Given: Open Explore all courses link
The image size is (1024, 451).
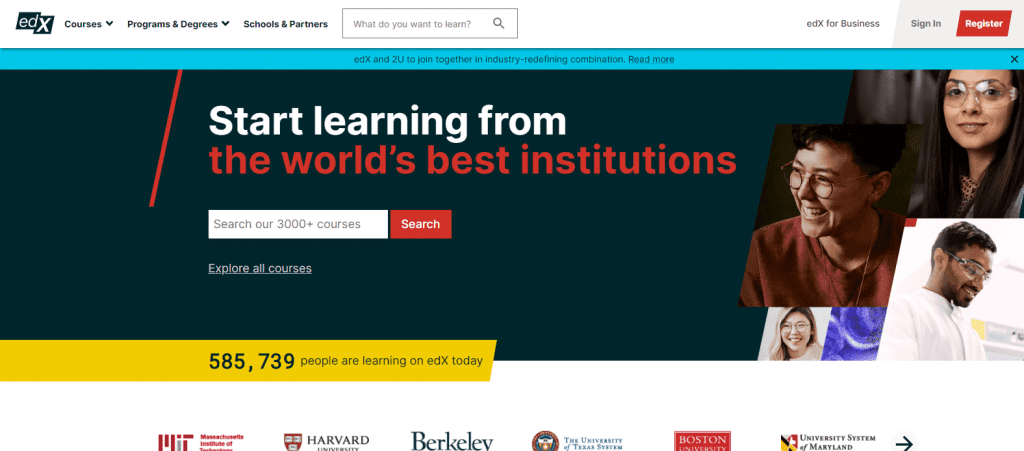Looking at the screenshot, I should click(x=260, y=268).
